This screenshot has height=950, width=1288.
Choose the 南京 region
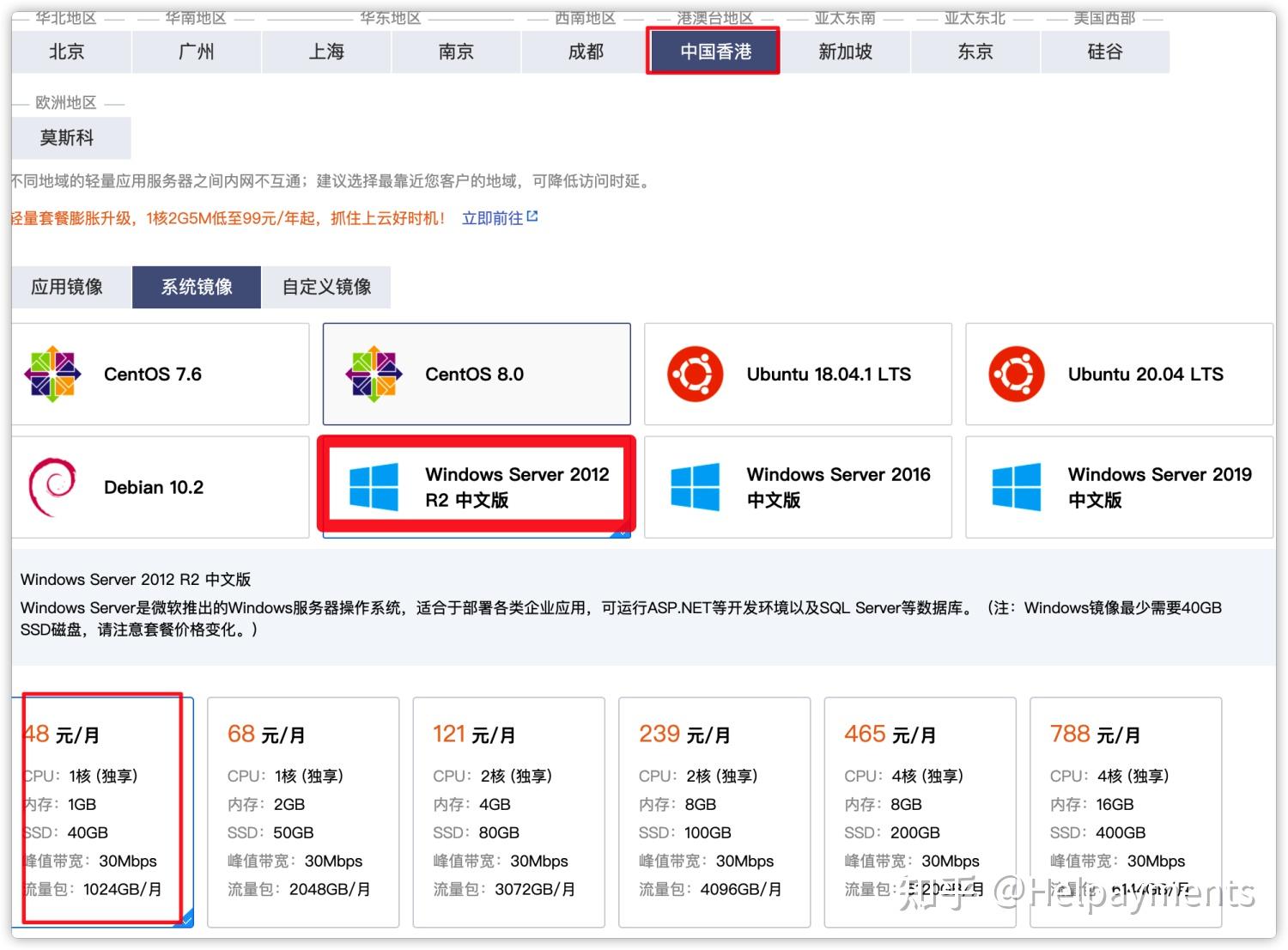coord(456,52)
